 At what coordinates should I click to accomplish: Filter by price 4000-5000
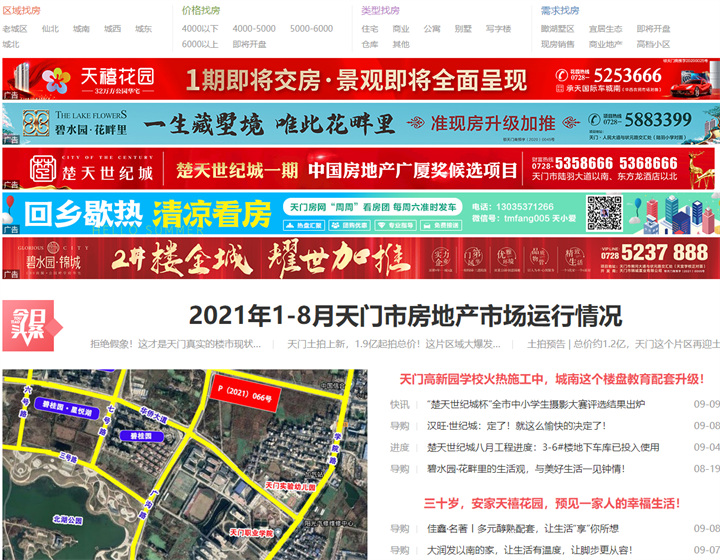pos(255,29)
